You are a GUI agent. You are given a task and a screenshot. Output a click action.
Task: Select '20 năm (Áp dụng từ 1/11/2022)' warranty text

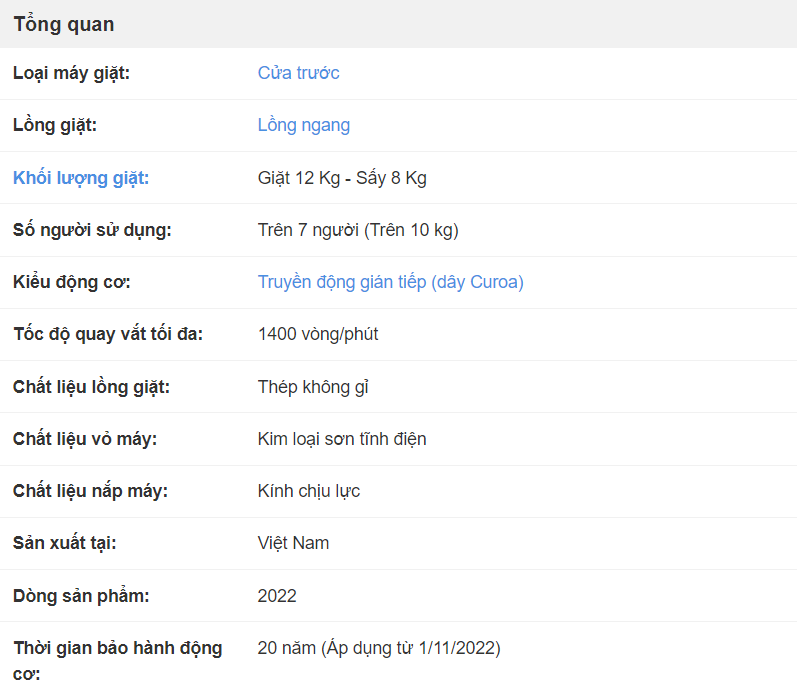tap(379, 648)
